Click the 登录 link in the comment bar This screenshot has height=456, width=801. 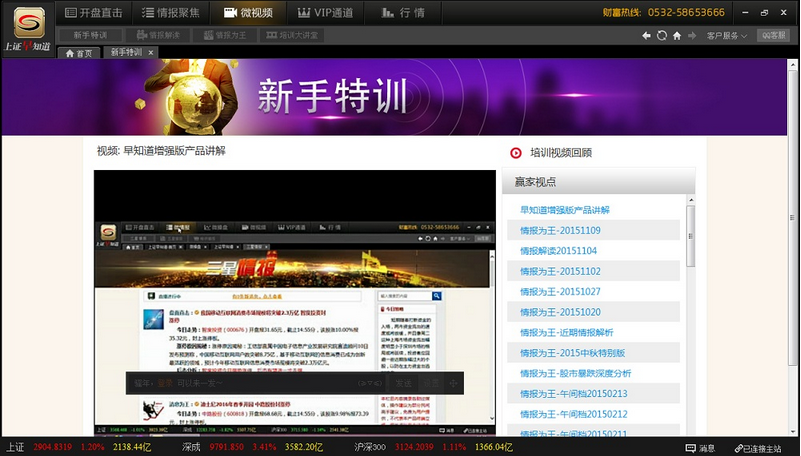tap(165, 383)
